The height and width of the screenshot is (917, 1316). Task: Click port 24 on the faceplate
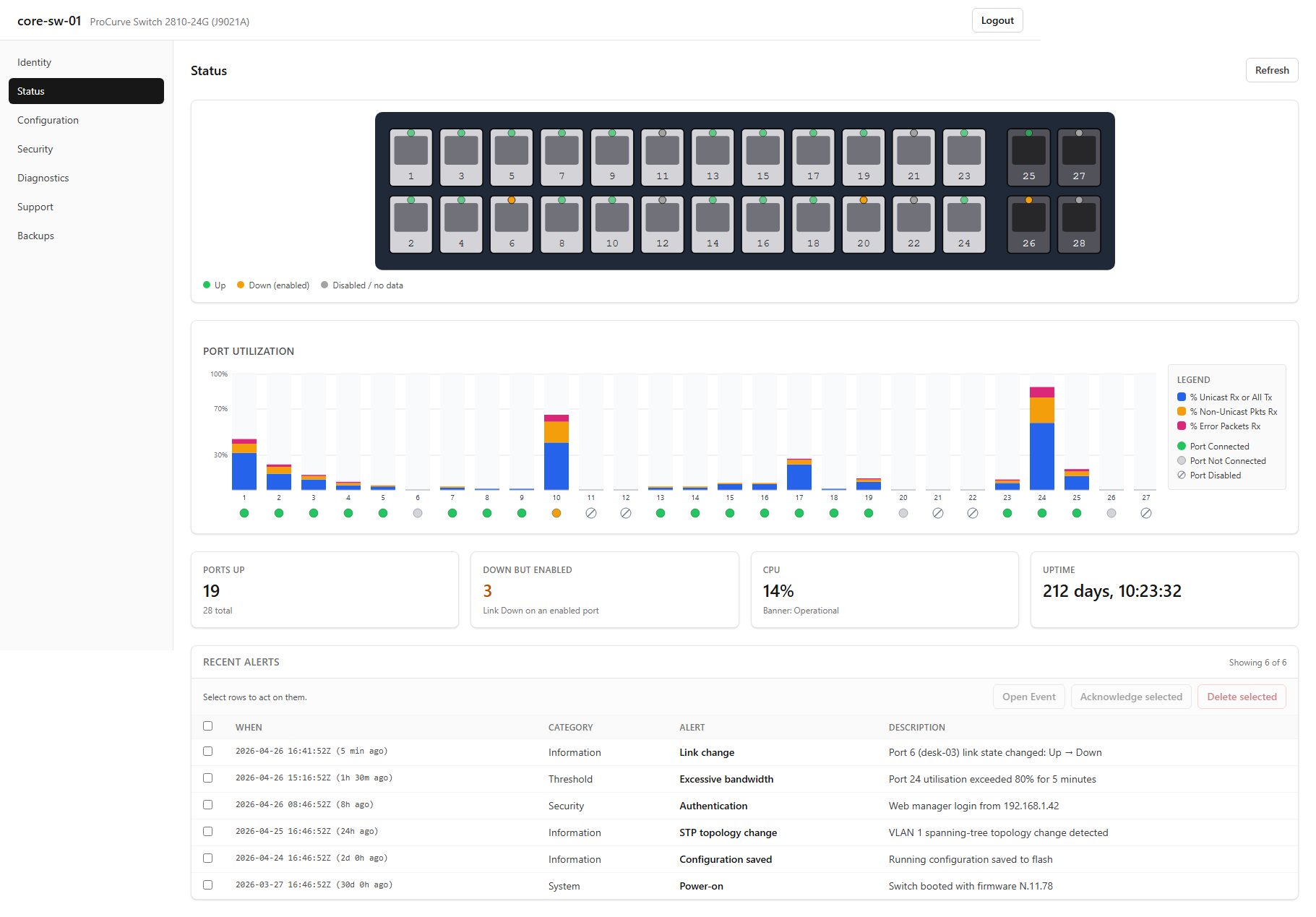coord(964,225)
